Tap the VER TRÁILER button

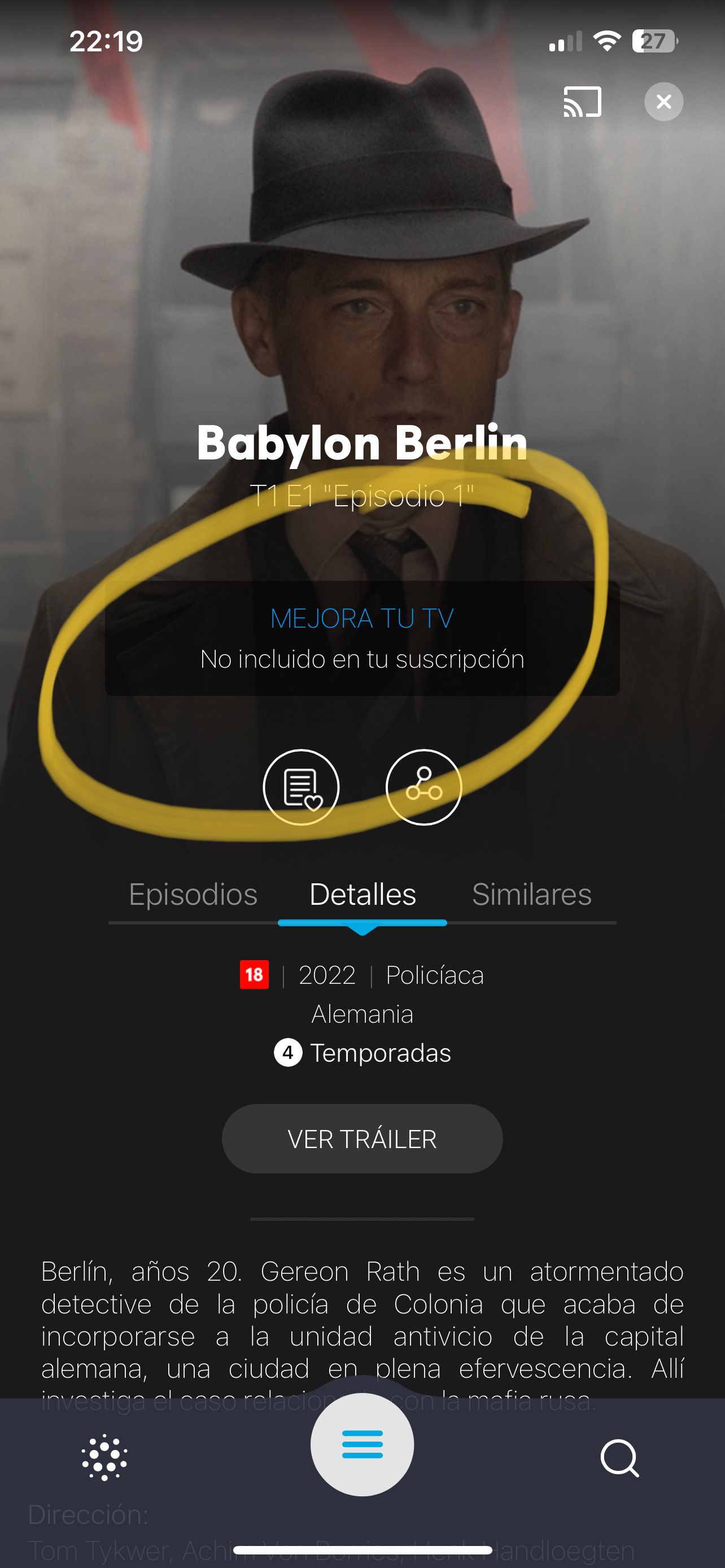tap(362, 1139)
